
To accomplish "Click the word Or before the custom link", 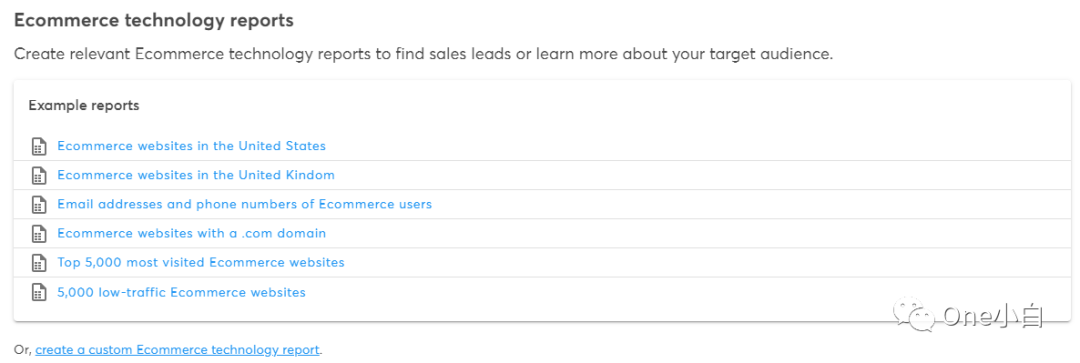I will (x=22, y=350).
